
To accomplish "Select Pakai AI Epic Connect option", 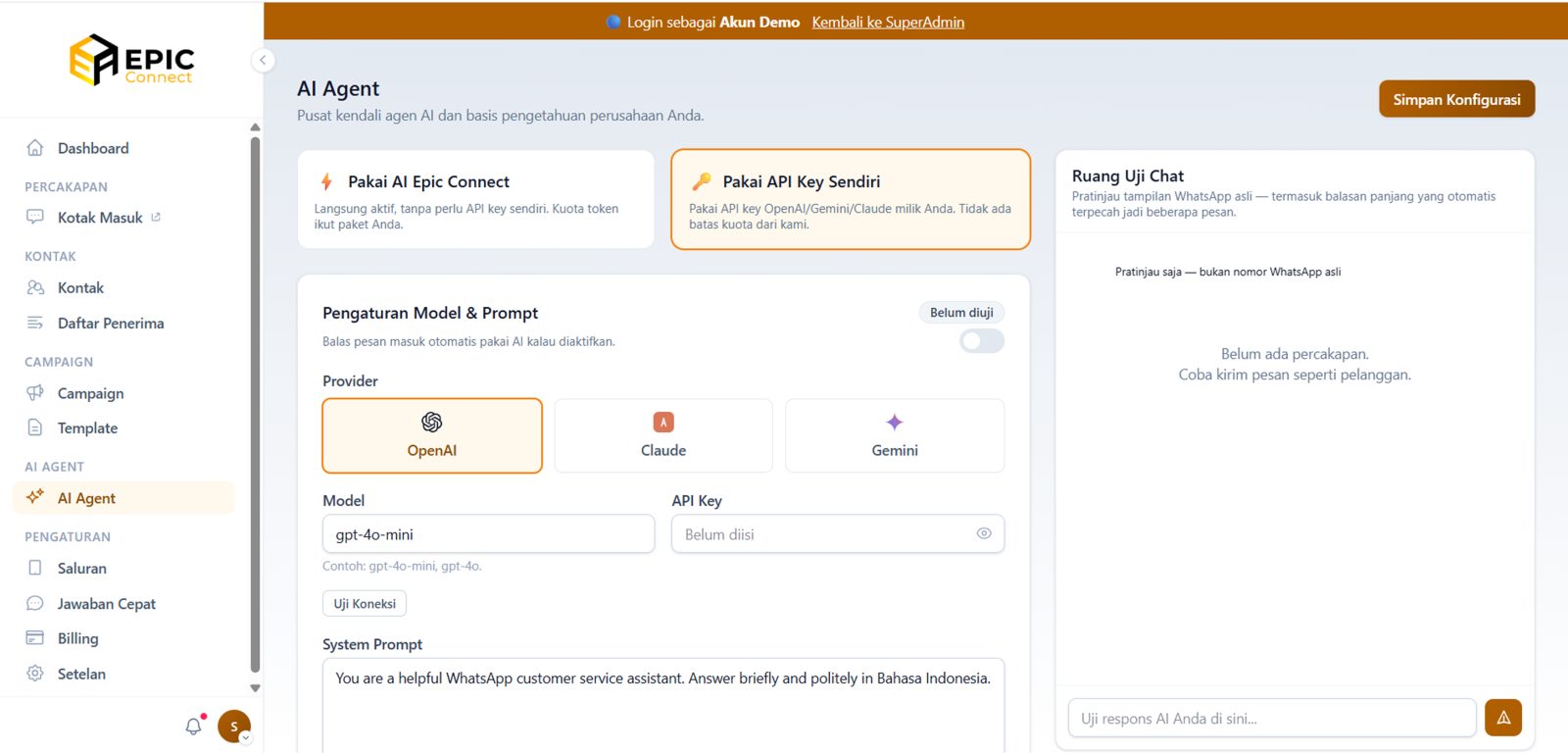I will click(476, 199).
